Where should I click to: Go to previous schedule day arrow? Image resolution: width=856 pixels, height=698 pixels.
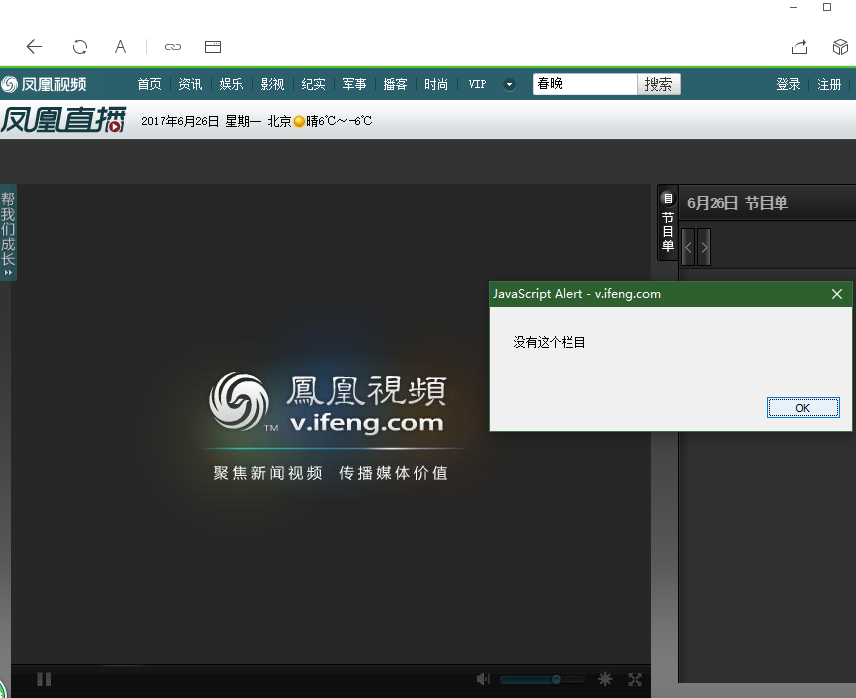[688, 247]
